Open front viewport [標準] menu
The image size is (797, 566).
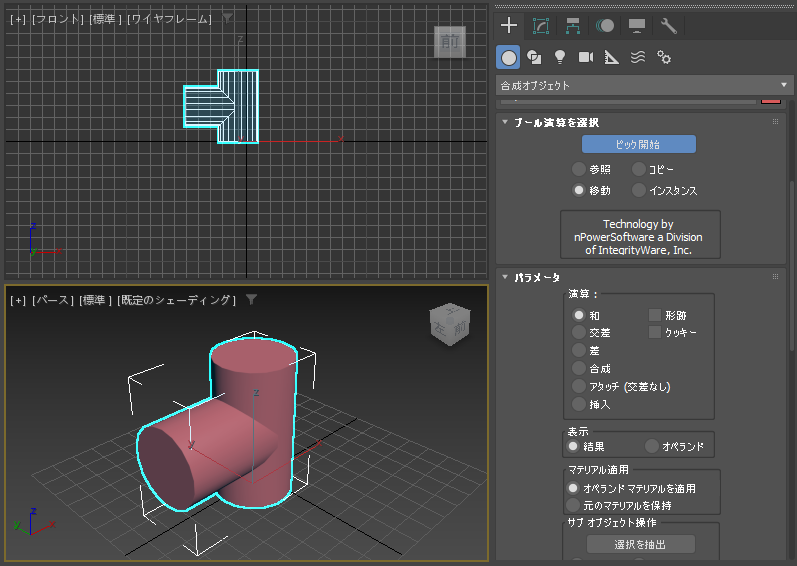(x=105, y=19)
